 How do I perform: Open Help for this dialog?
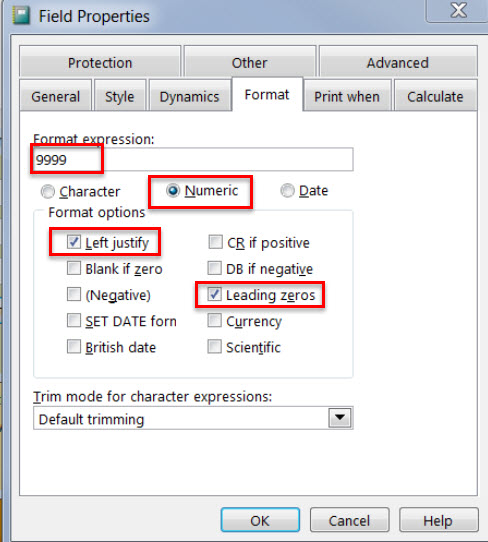[x=438, y=520]
